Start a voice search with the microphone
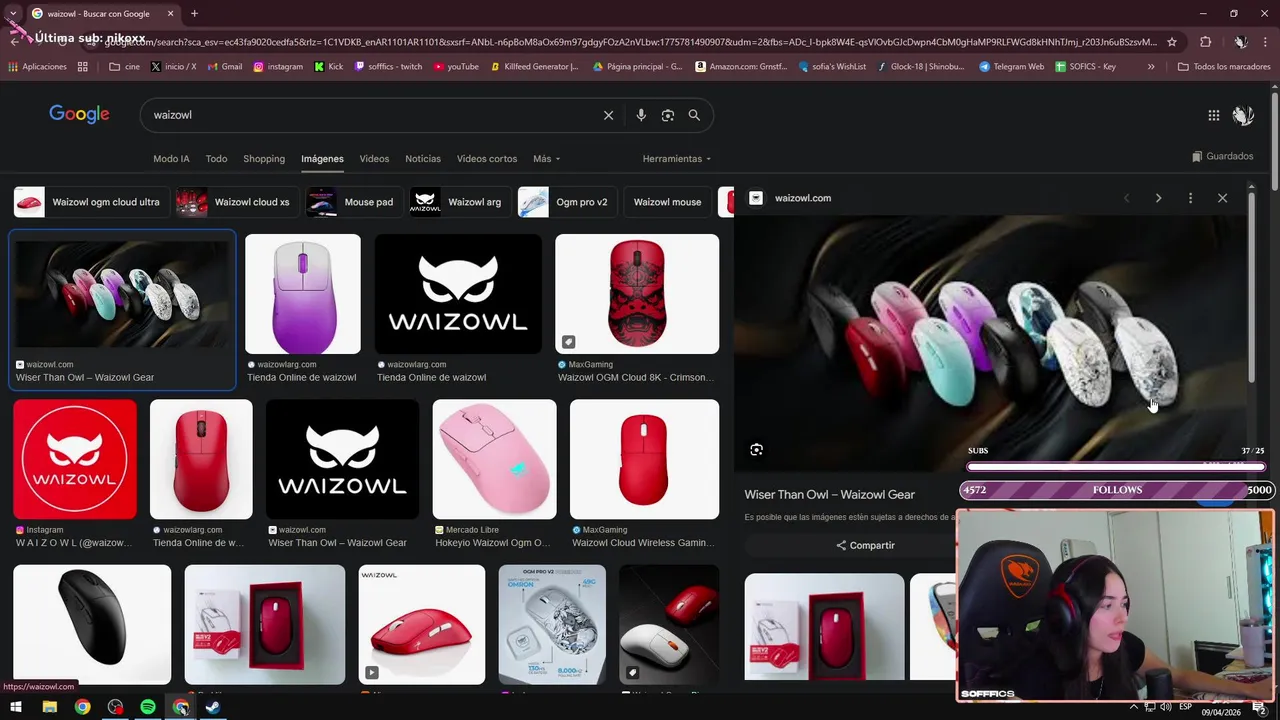1280x720 pixels. coord(641,115)
